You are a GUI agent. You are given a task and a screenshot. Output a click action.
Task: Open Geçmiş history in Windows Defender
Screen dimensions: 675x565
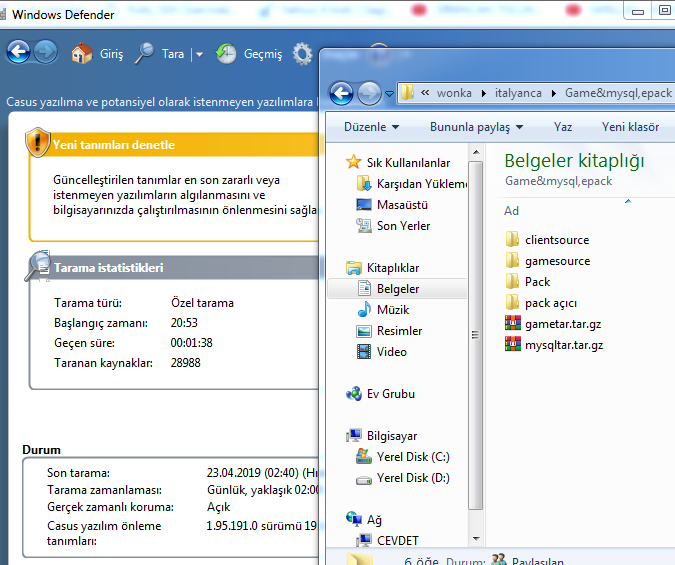(x=227, y=53)
